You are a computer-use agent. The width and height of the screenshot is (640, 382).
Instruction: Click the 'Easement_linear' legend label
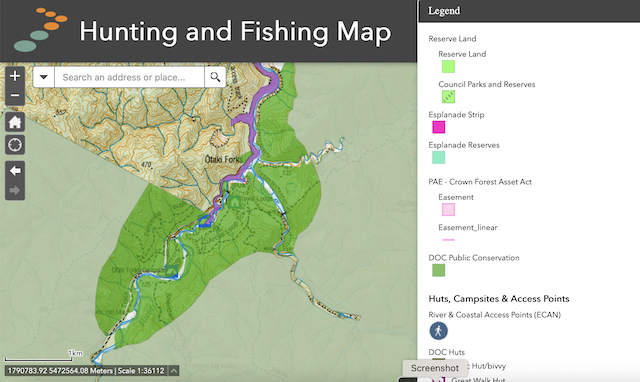coord(468,227)
